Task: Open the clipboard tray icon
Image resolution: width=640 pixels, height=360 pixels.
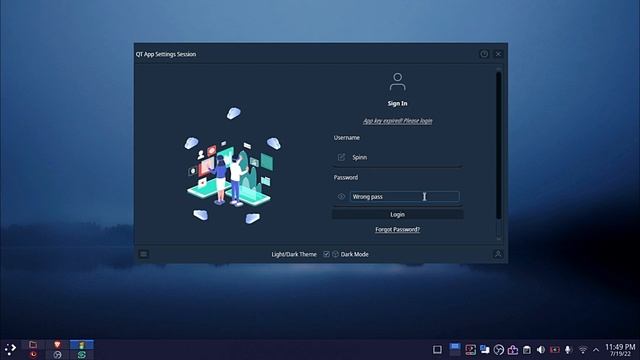Action: pyautogui.click(x=527, y=349)
